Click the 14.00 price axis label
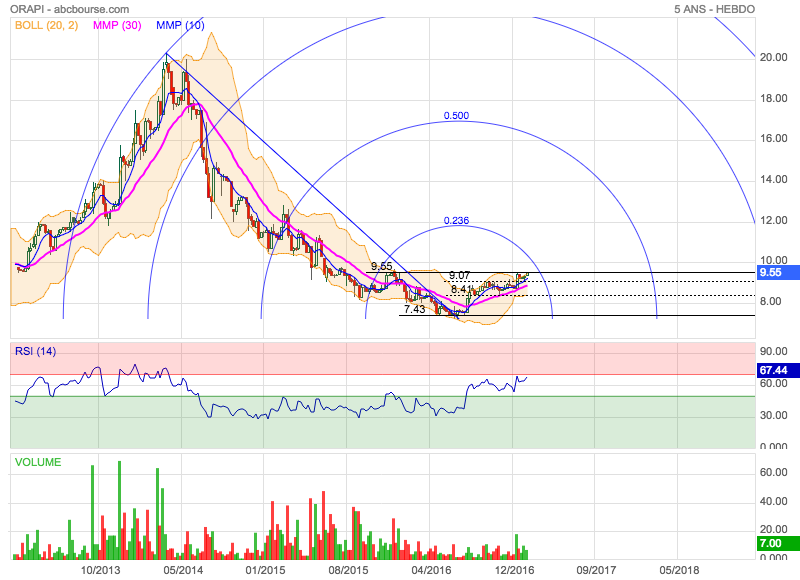800x580 pixels. (773, 180)
